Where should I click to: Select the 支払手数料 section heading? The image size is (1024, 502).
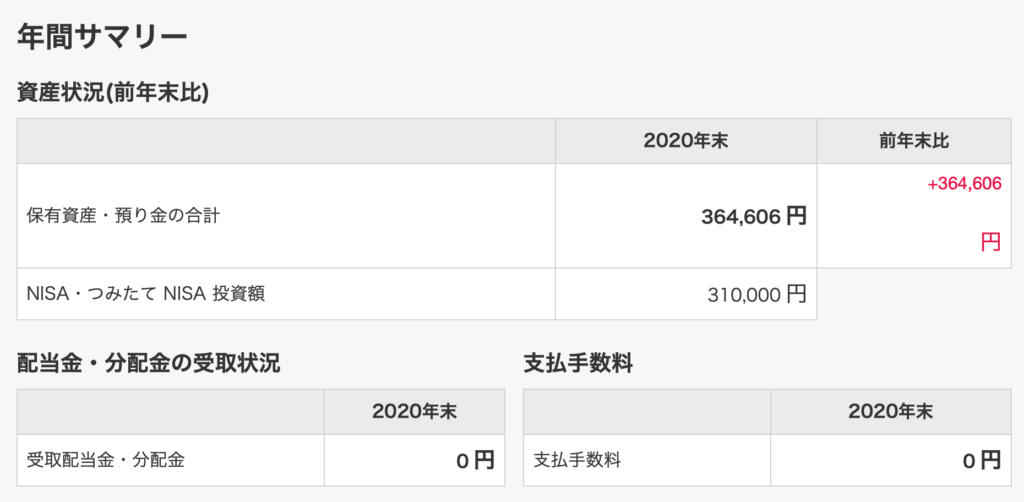tap(578, 364)
